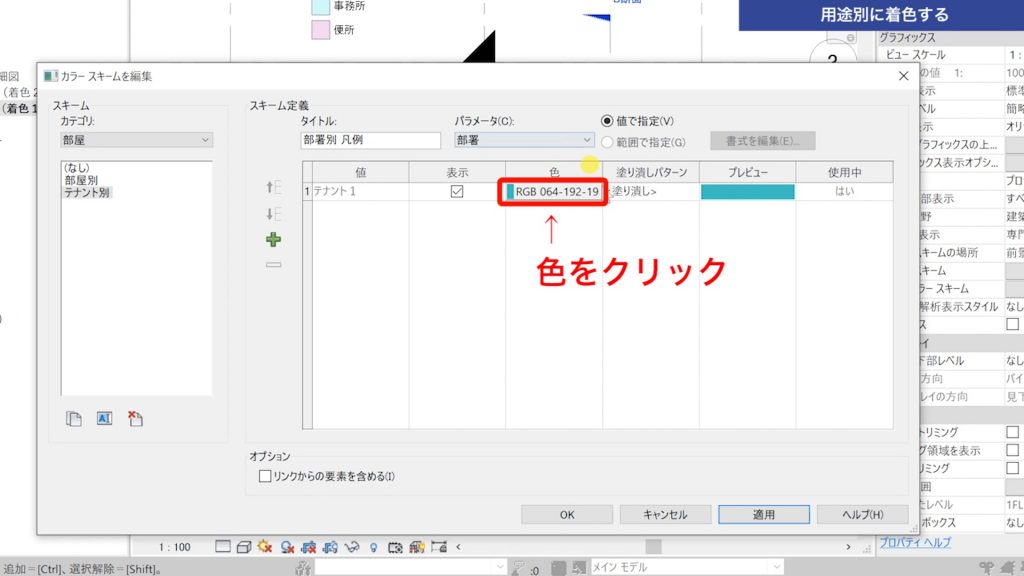This screenshot has width=1024, height=576.
Task: Click the OK button
Action: click(x=566, y=514)
